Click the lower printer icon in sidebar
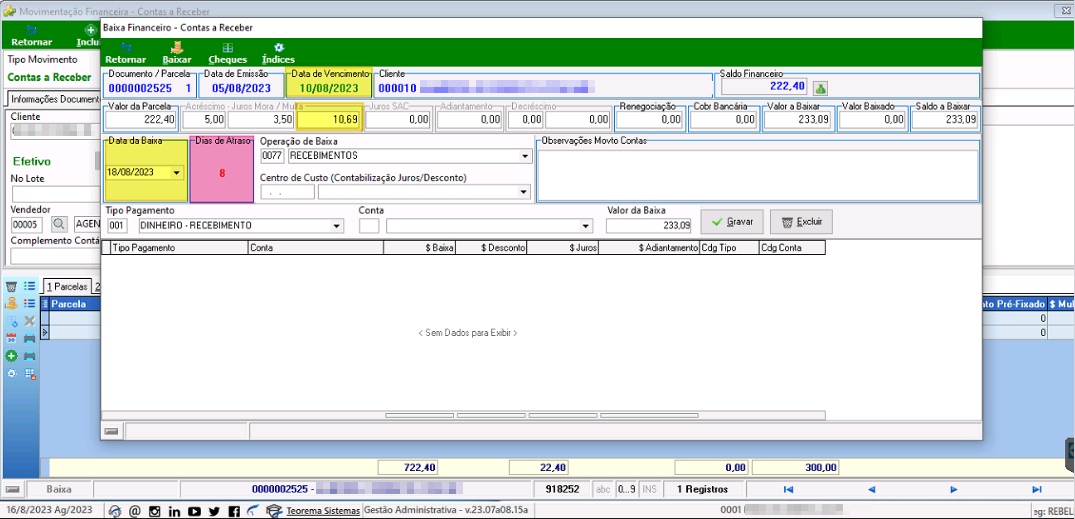This screenshot has width=1075, height=519. coord(29,356)
